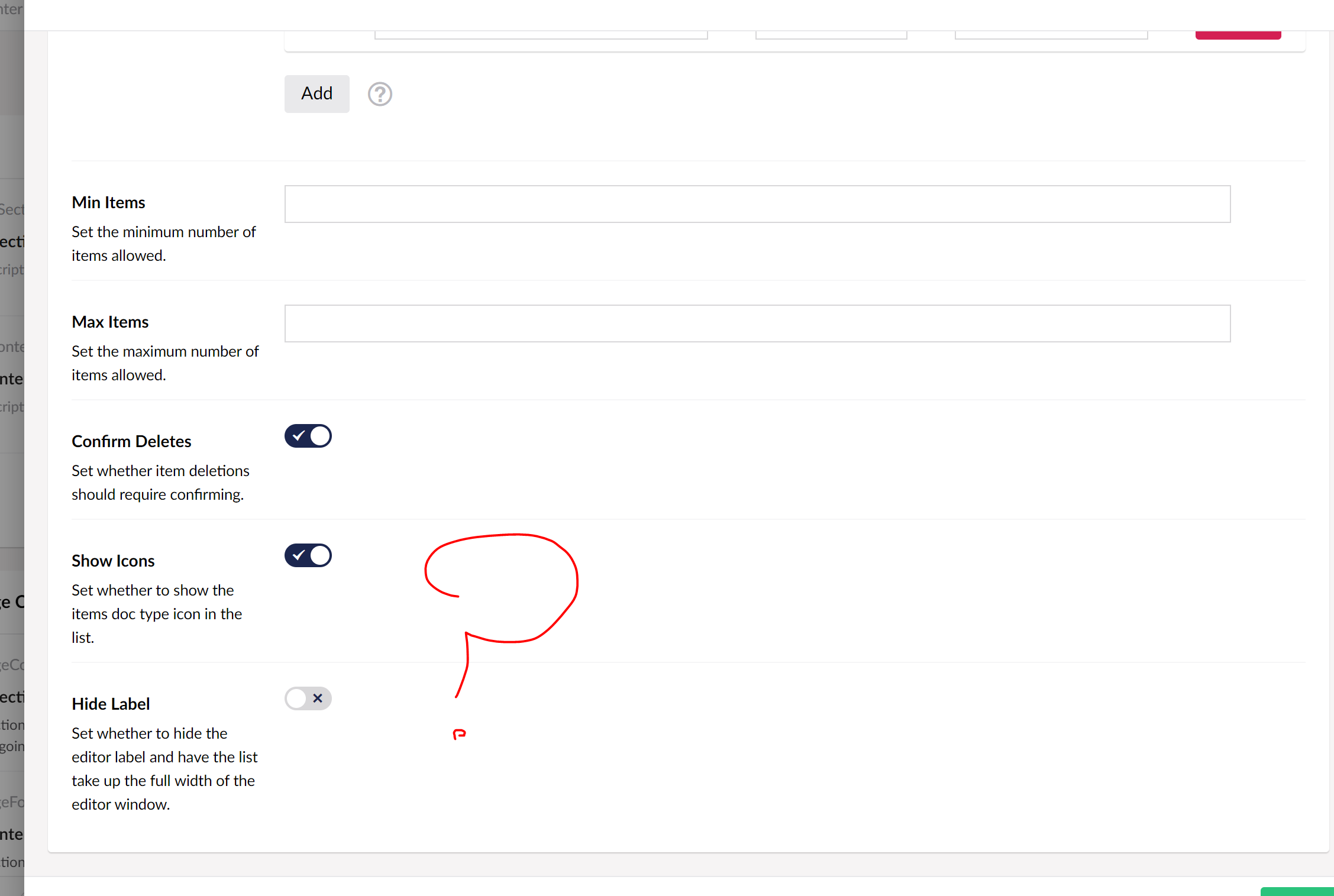Disable the Confirm Deletes toggle

[308, 436]
